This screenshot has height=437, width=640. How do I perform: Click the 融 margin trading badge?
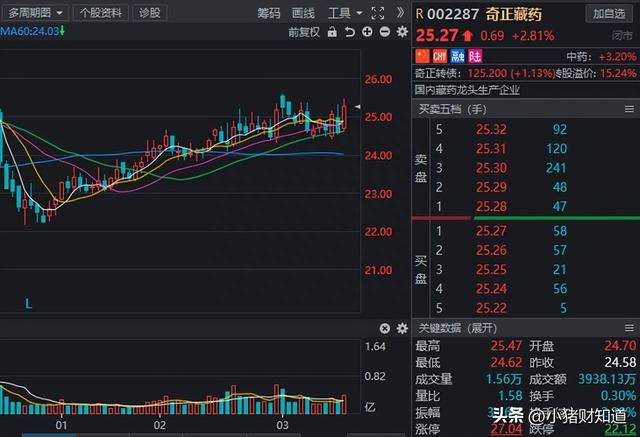(458, 56)
